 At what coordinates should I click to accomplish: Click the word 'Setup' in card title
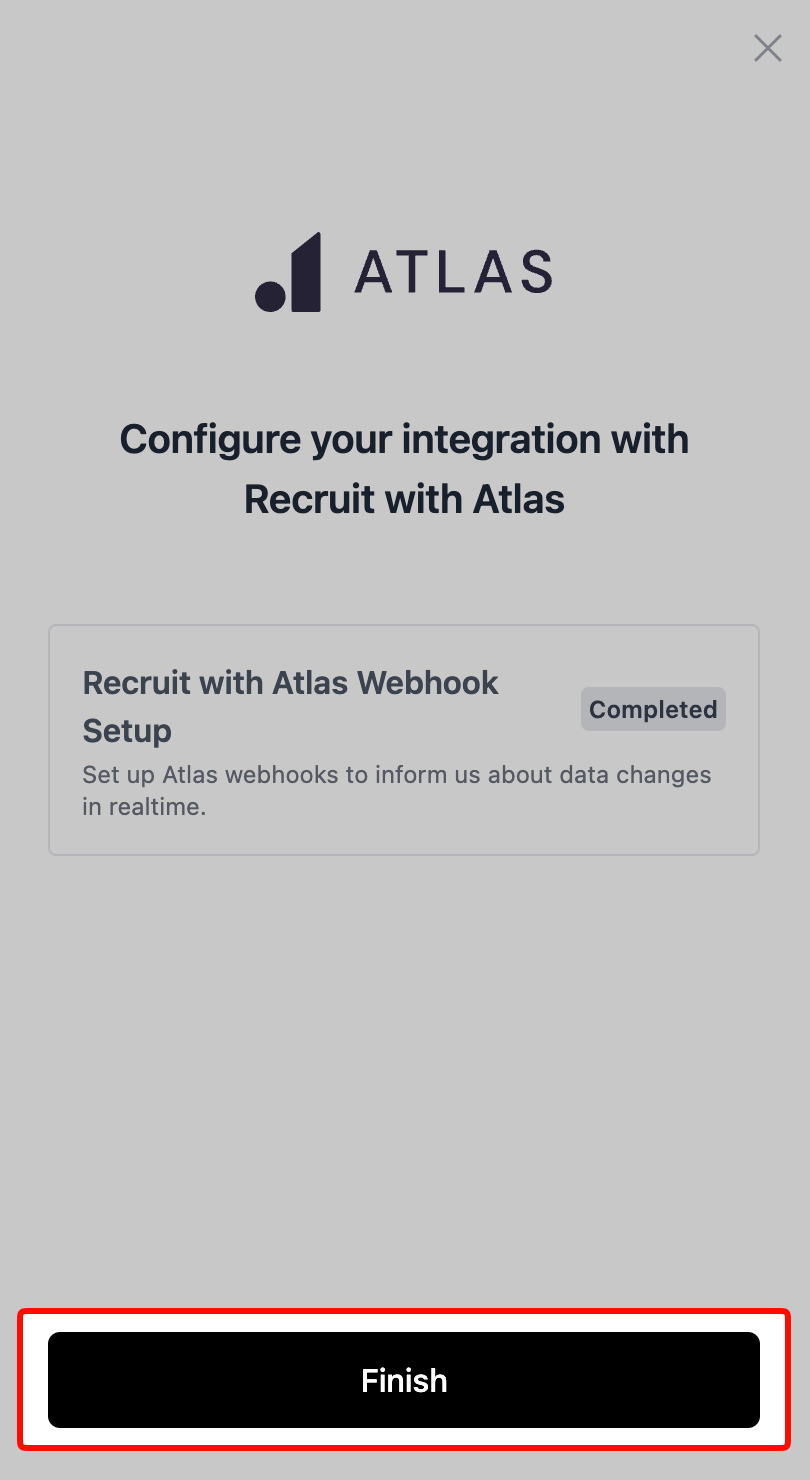[x=127, y=731]
